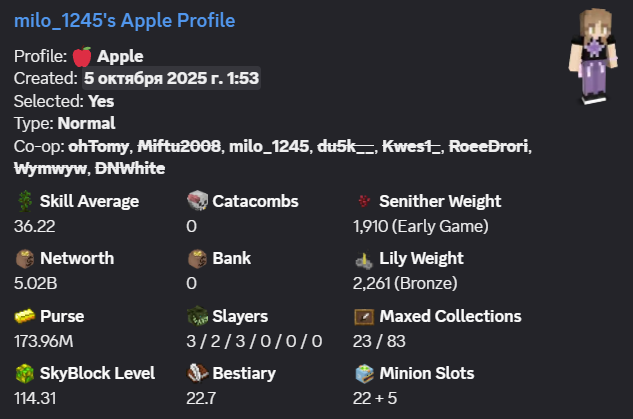633x419 pixels.
Task: Click the Bank chest icon
Action: (198, 258)
